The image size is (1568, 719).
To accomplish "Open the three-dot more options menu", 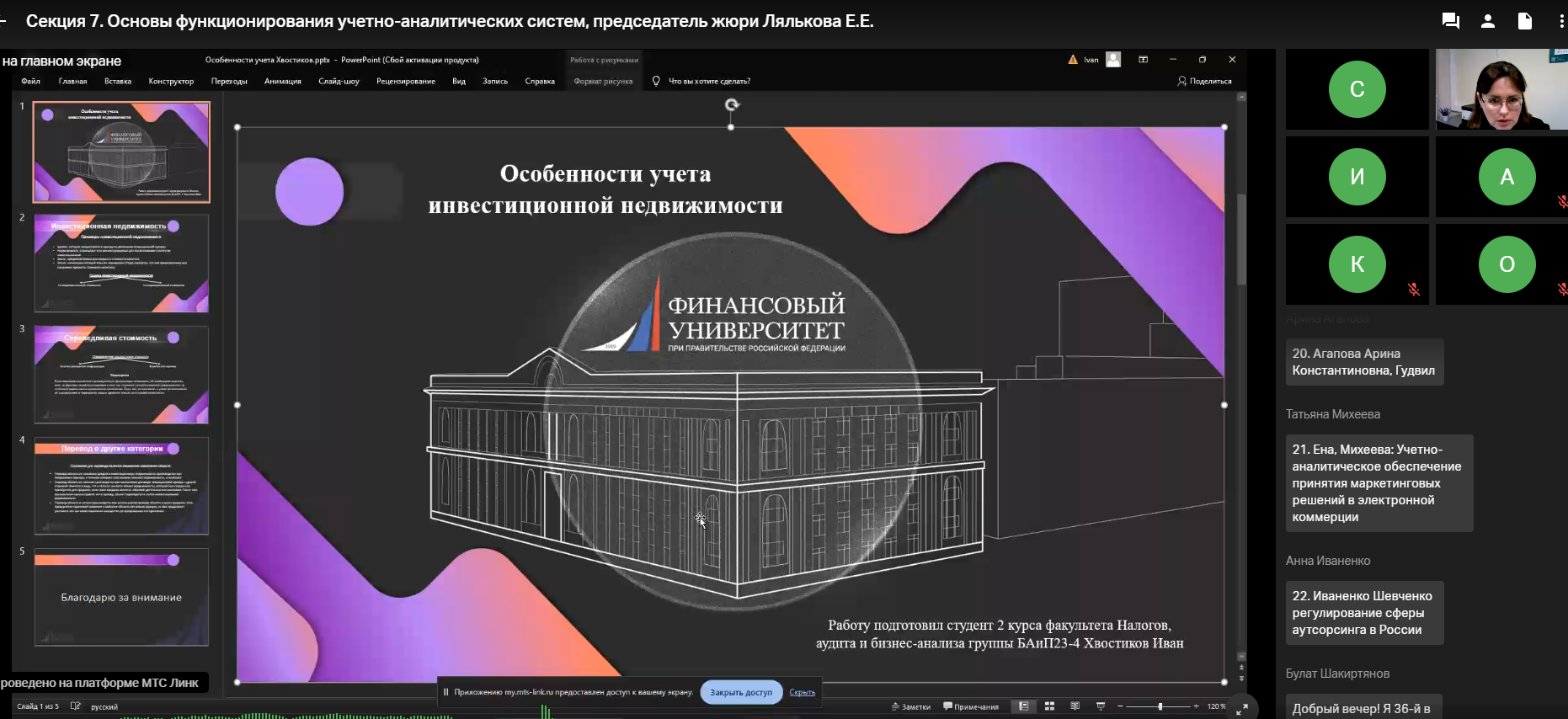I will (x=1561, y=21).
